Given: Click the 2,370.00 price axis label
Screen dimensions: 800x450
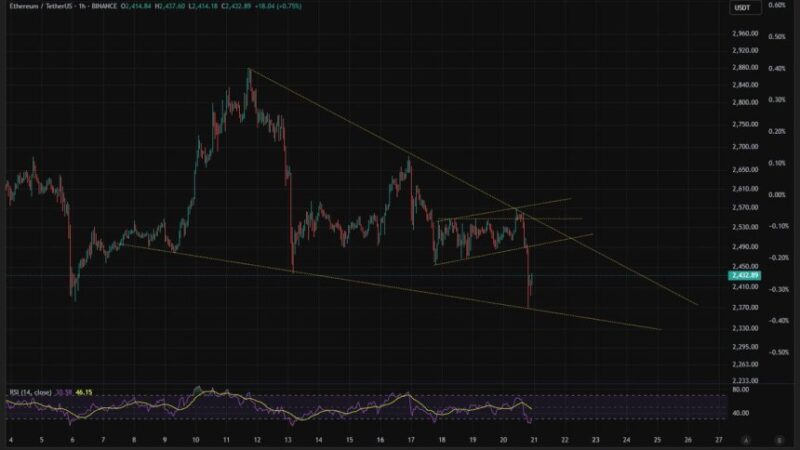Looking at the screenshot, I should (745, 308).
